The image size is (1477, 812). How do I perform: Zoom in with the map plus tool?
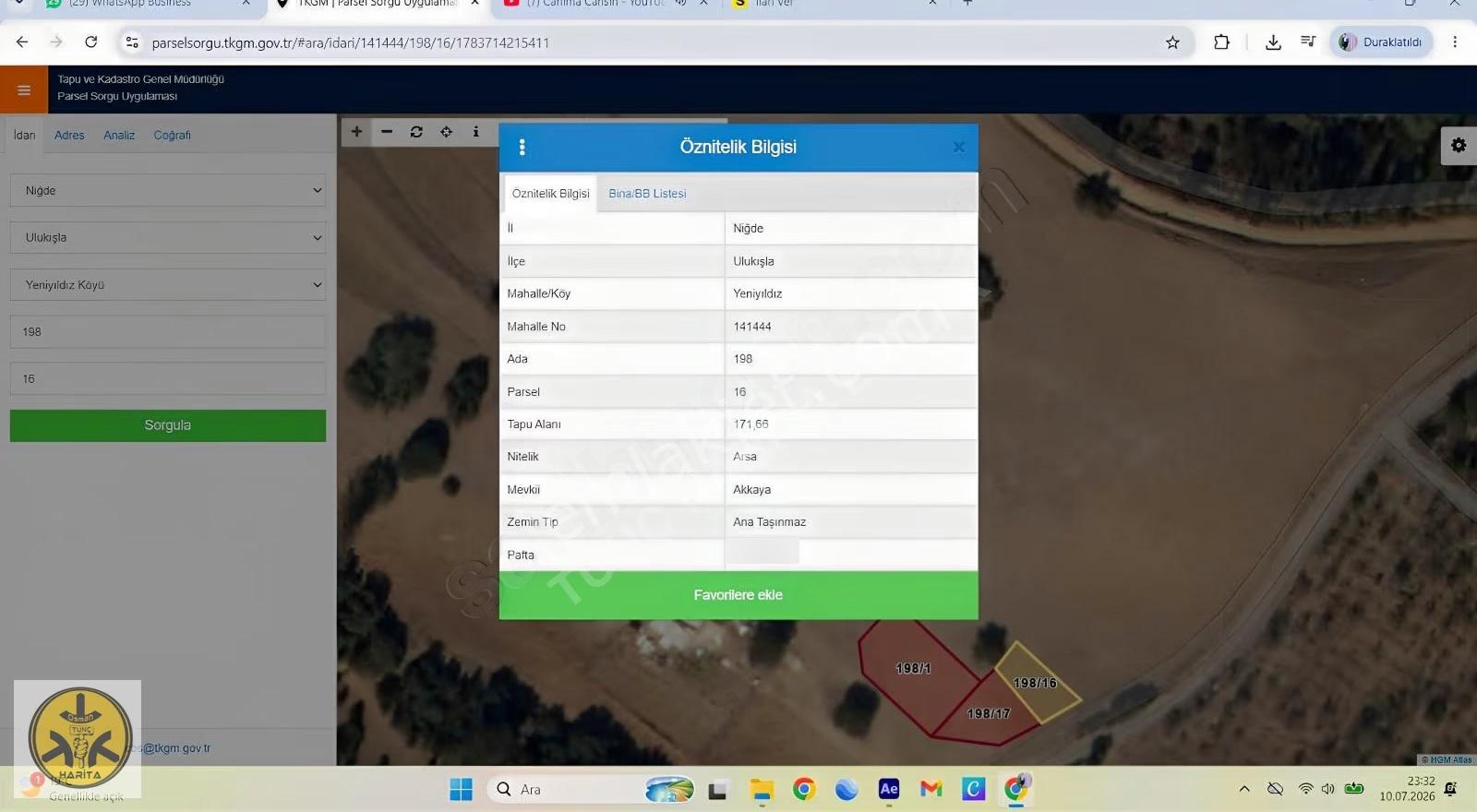[356, 132]
